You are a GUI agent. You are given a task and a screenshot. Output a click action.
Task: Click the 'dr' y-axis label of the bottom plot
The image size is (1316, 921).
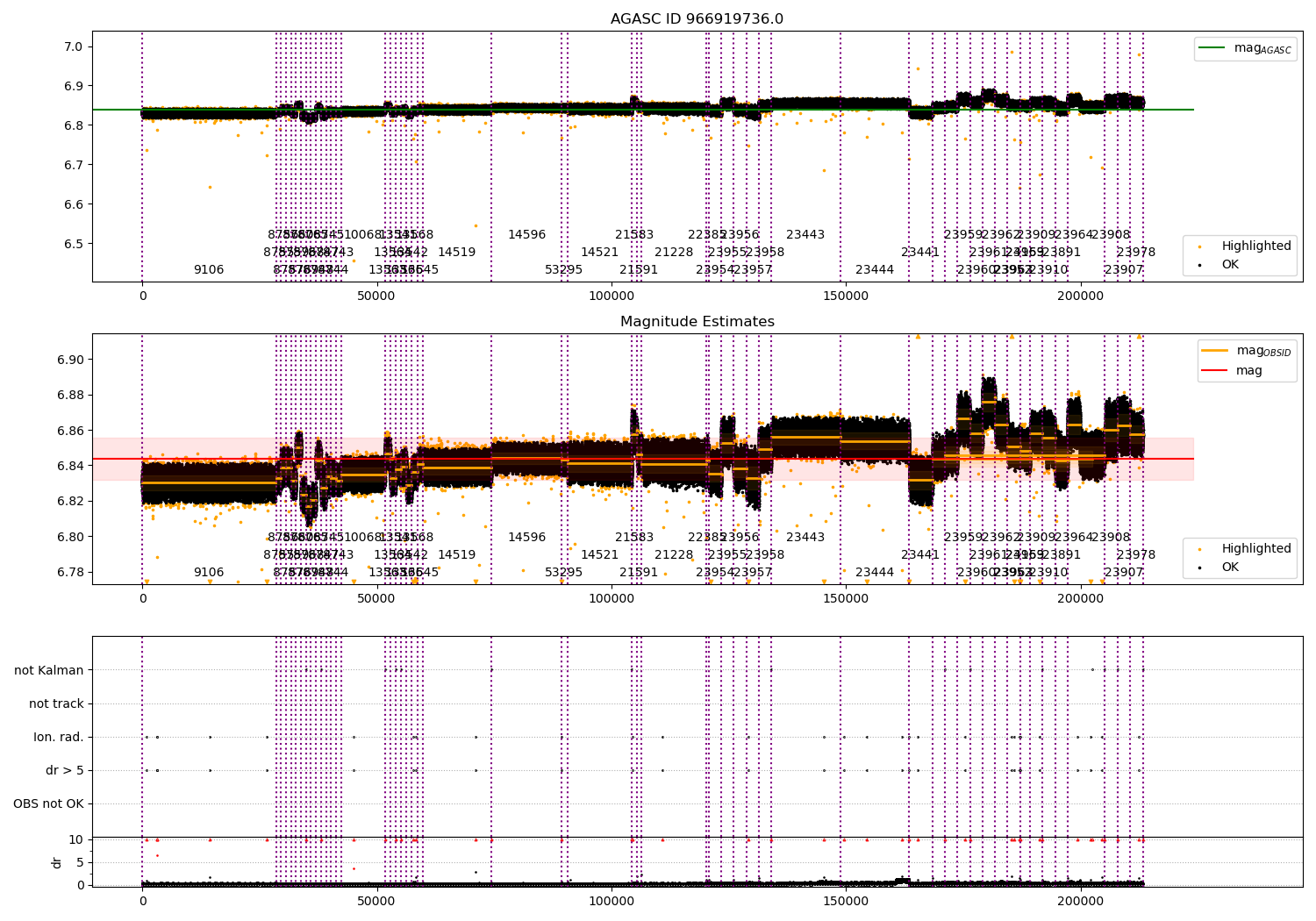coord(57,862)
